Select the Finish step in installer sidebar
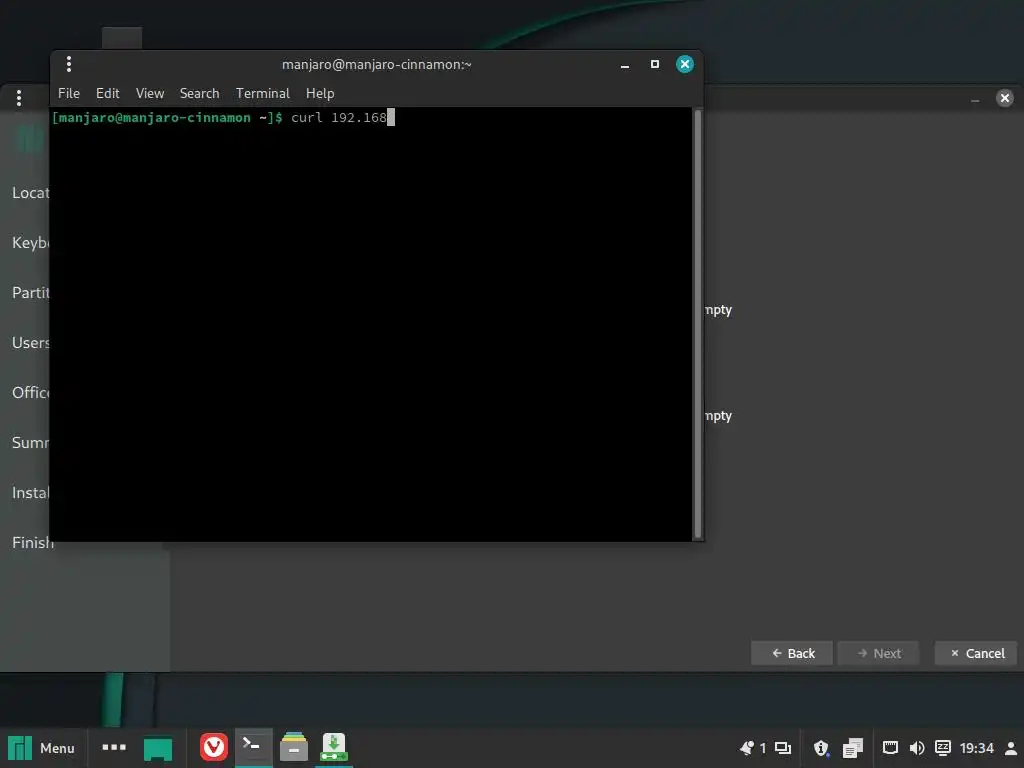 point(33,542)
